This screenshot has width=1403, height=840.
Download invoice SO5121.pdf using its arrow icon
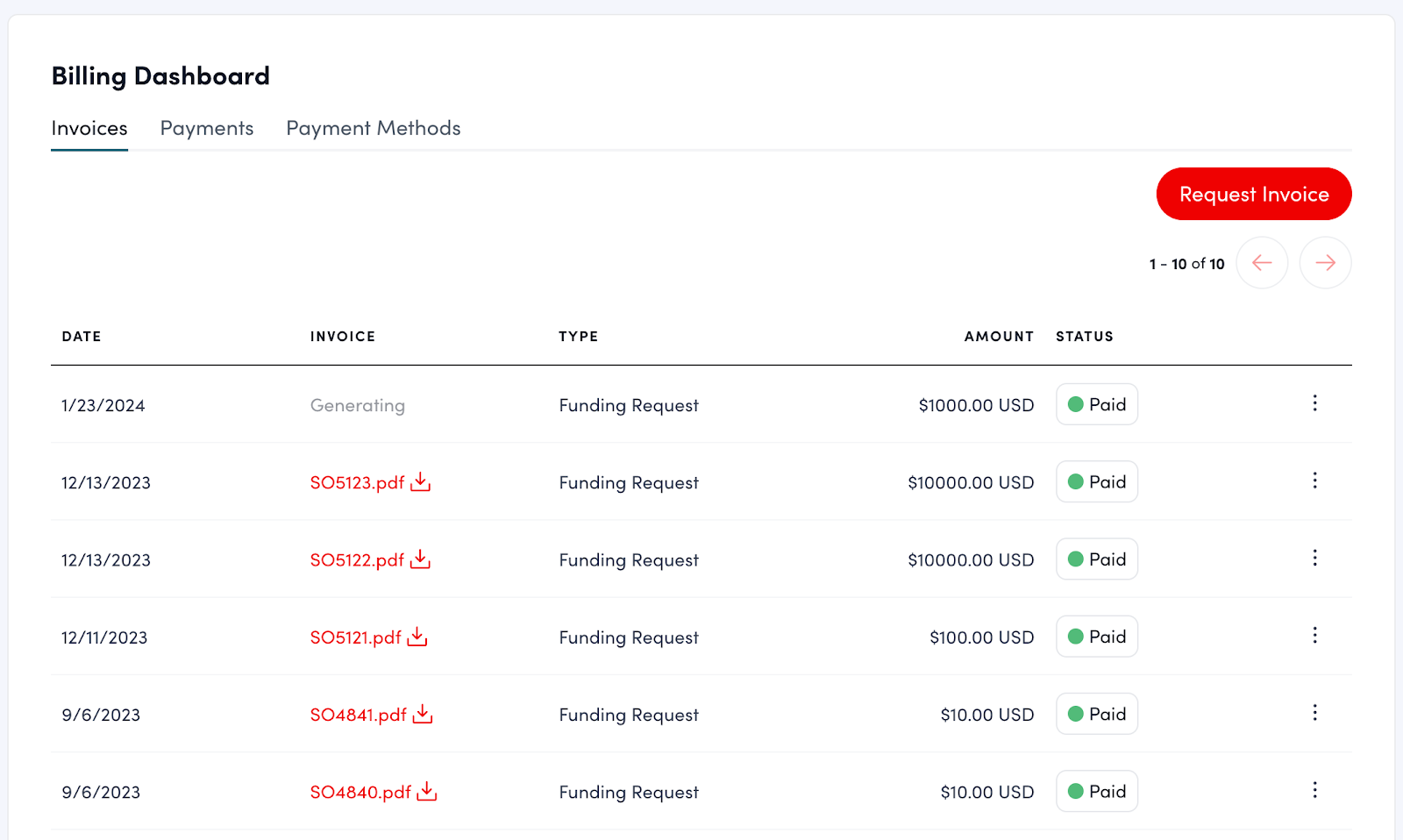click(x=417, y=637)
